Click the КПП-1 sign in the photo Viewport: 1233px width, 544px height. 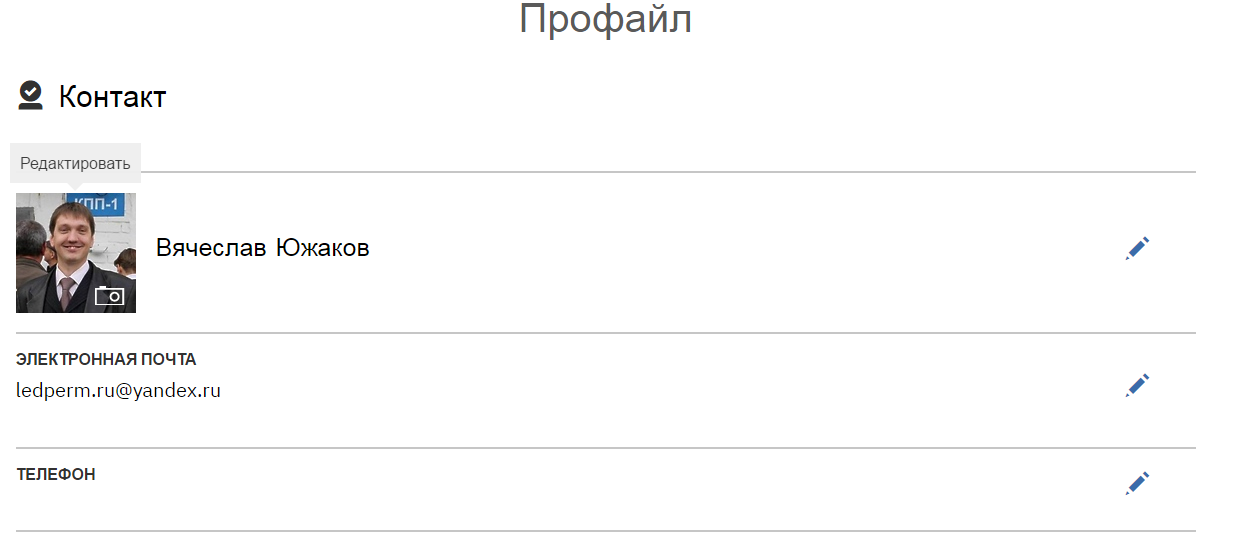pyautogui.click(x=97, y=204)
